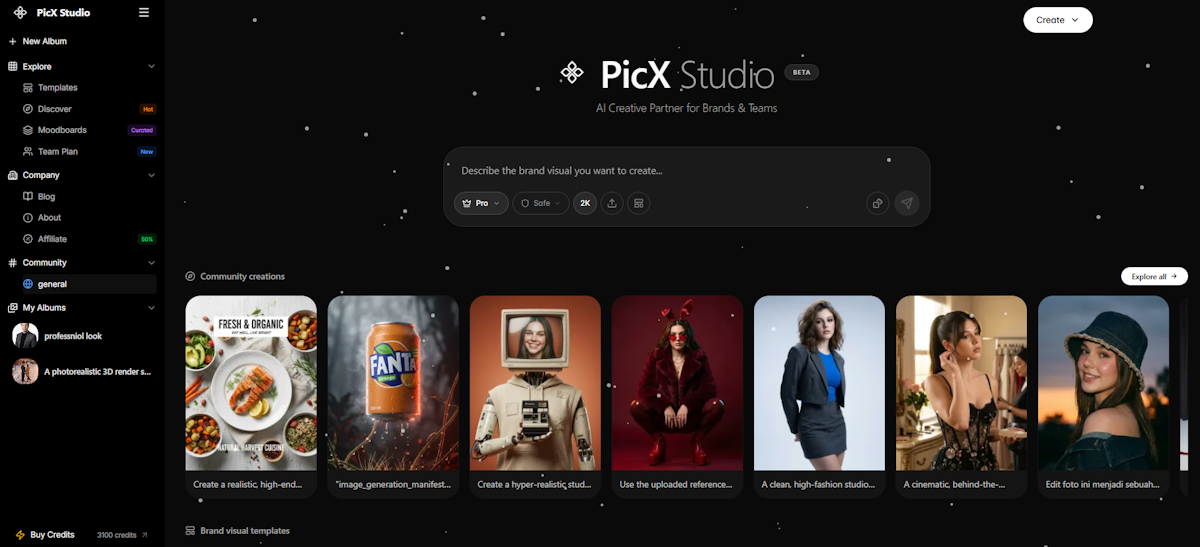Open the professniol look album
This screenshot has width=1200, height=547.
click(84, 336)
